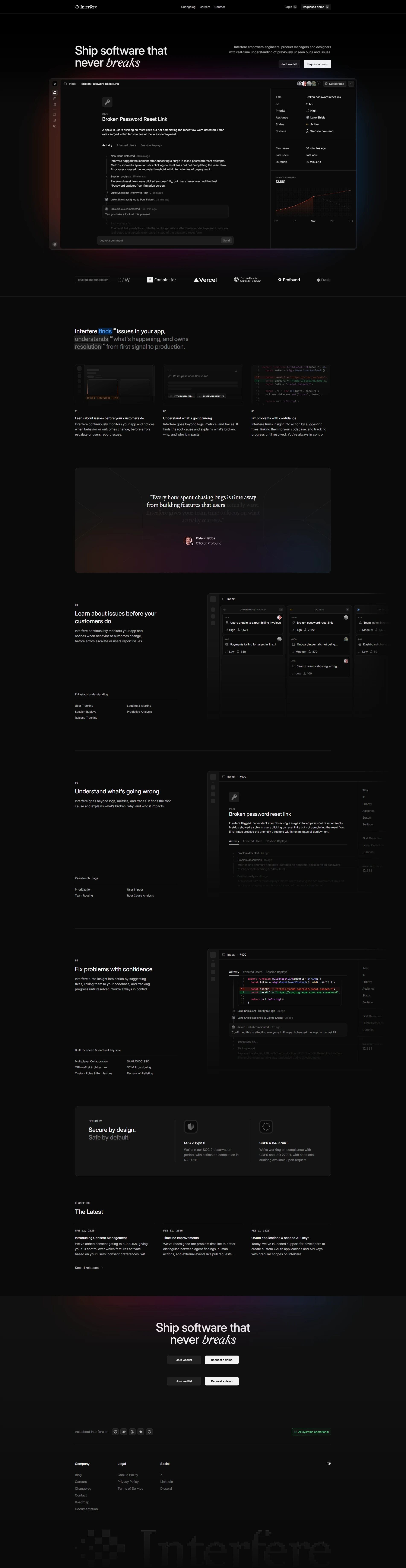Open the Changelog page from the navbar

[188, 7]
